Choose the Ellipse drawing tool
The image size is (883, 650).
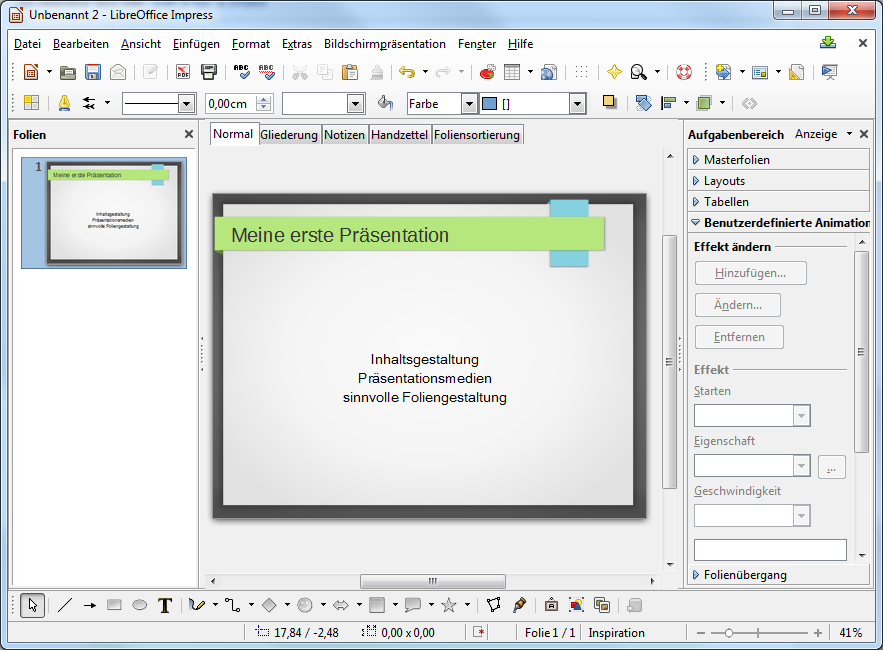(140, 605)
